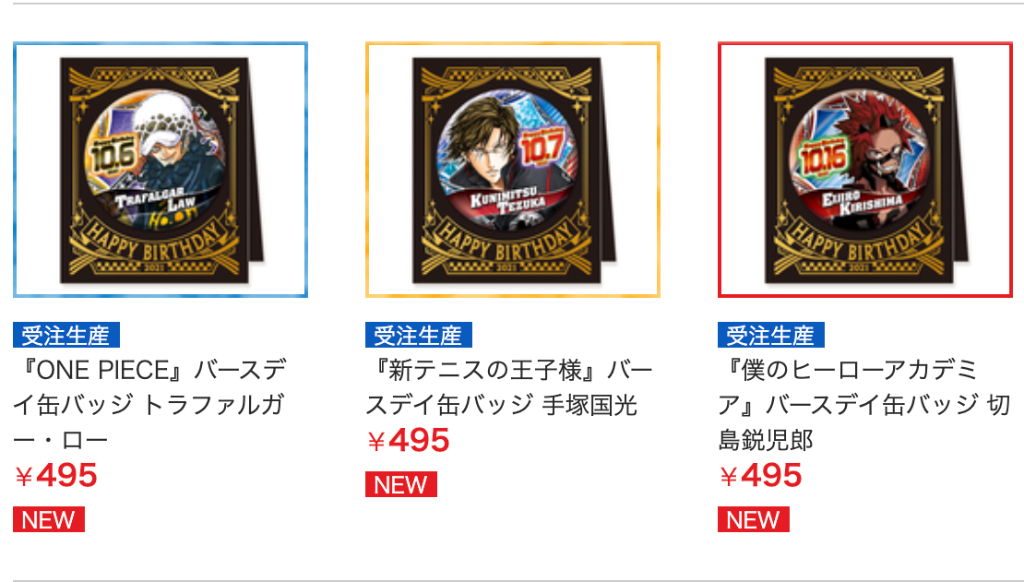The height and width of the screenshot is (582, 1024).
Task: Open the Trafalgar Law badge product image
Action: 161,170
